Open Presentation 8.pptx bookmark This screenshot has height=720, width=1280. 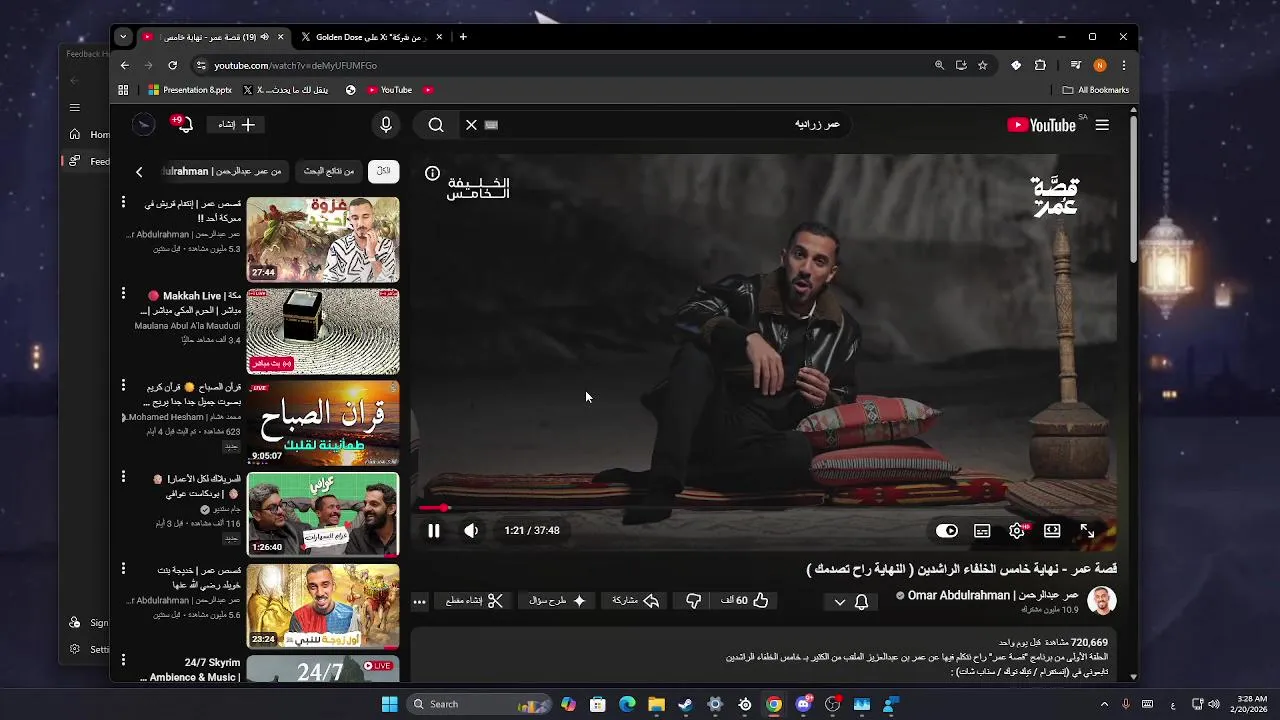[190, 90]
